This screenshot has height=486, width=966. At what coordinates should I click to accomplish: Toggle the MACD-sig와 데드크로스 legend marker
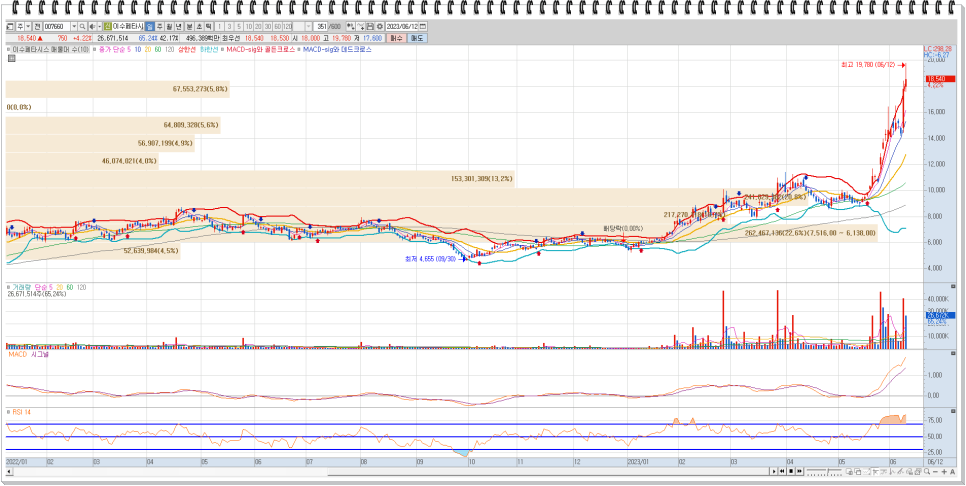coord(298,49)
